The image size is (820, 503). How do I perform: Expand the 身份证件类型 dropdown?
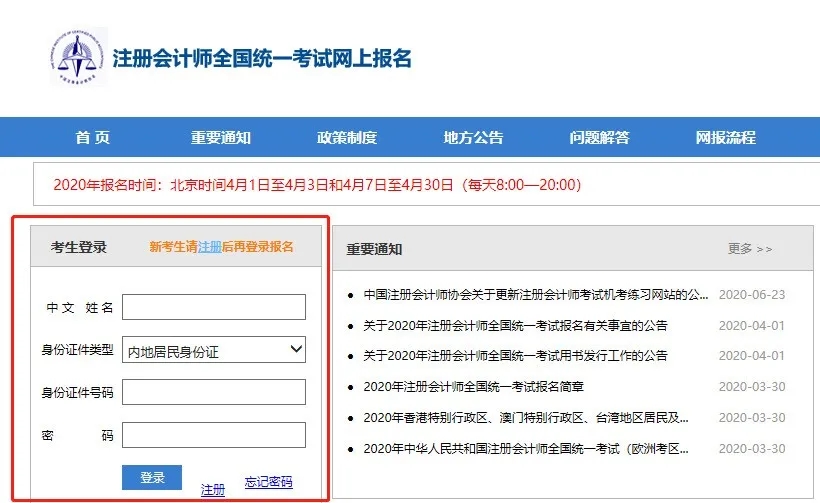click(213, 350)
